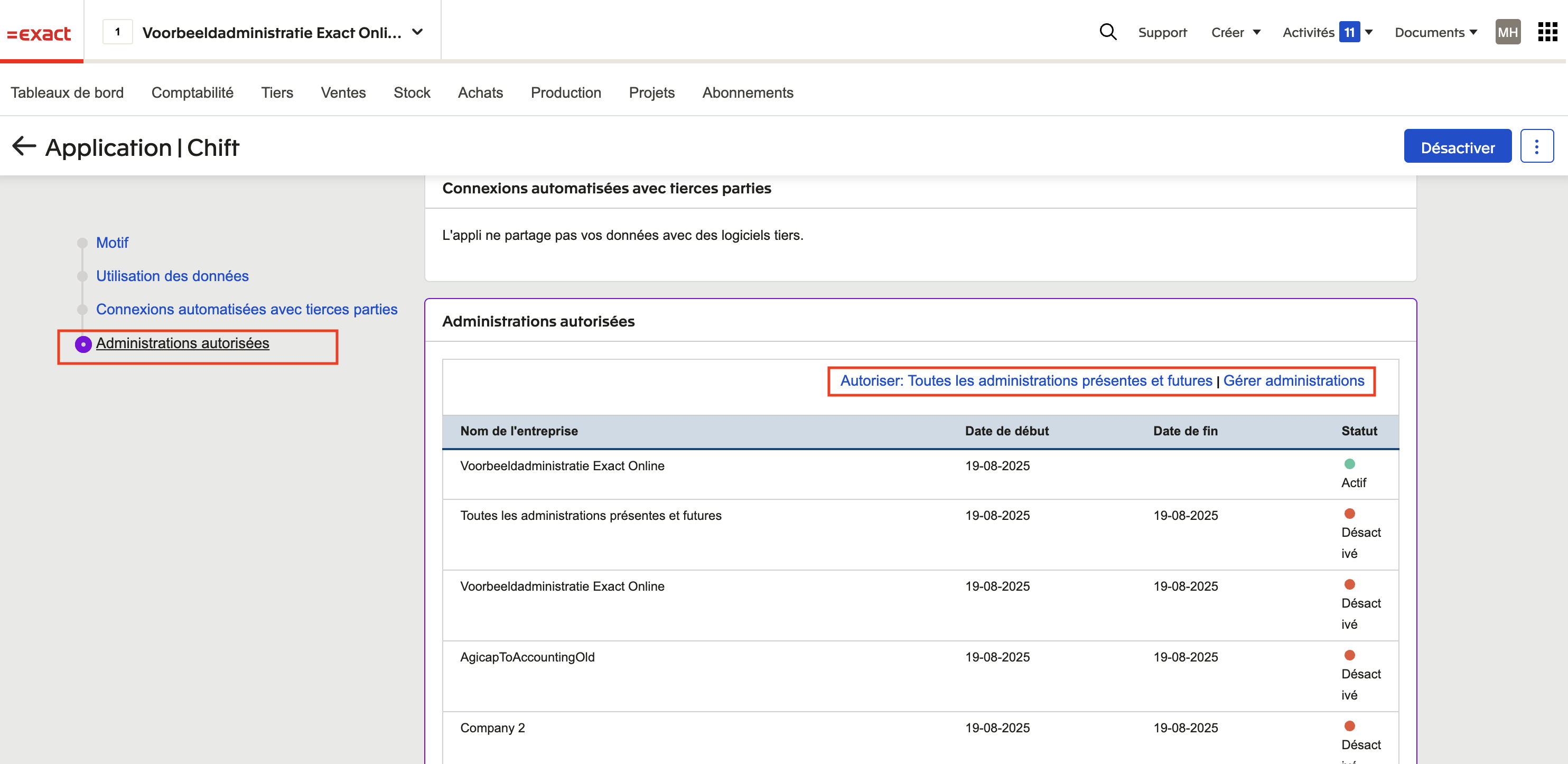This screenshot has height=764, width=1568.
Task: Expand the administration selector dropdown
Action: point(417,32)
